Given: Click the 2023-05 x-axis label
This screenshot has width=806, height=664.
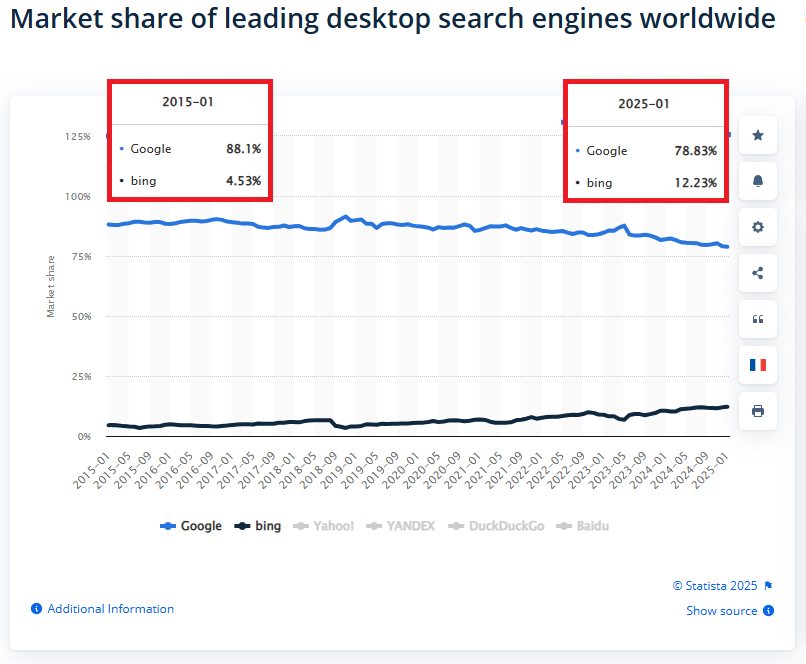Looking at the screenshot, I should (608, 471).
